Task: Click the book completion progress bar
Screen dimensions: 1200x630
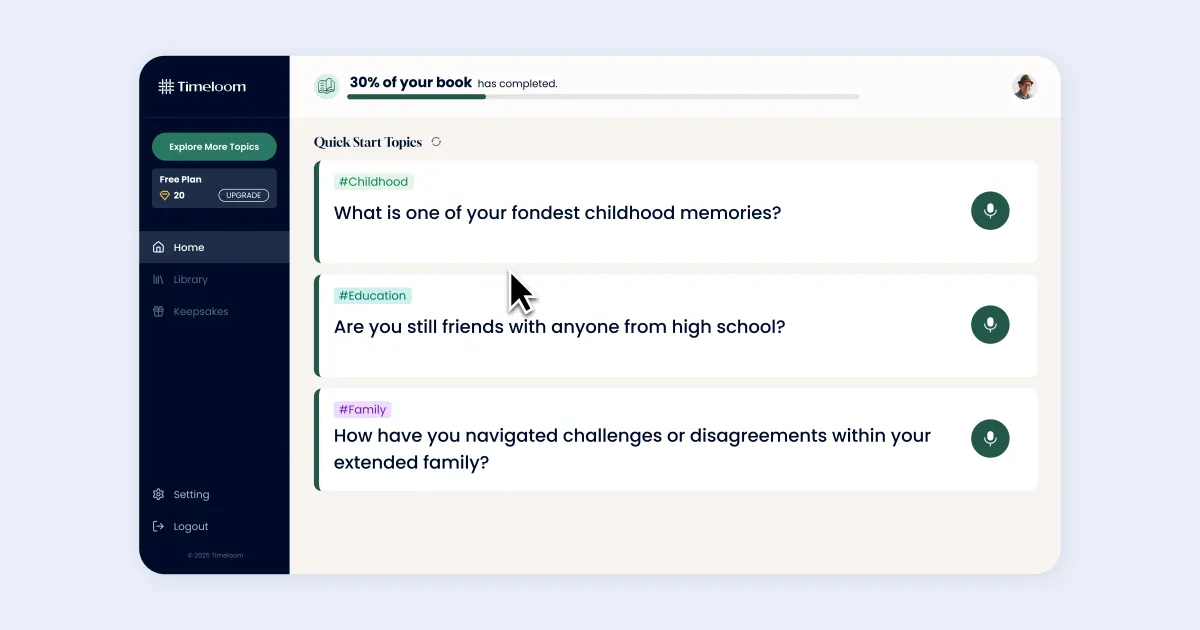Action: pos(603,97)
